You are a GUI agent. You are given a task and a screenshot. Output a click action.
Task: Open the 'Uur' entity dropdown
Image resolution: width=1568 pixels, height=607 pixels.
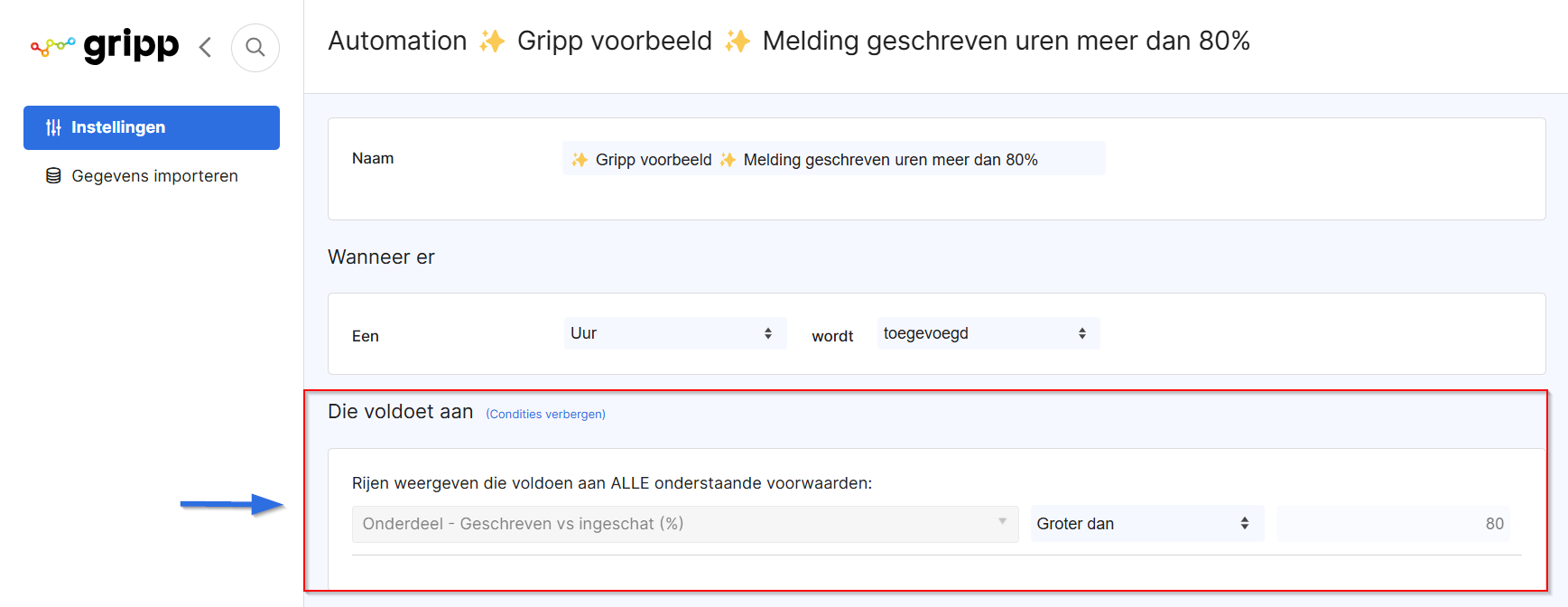675,333
